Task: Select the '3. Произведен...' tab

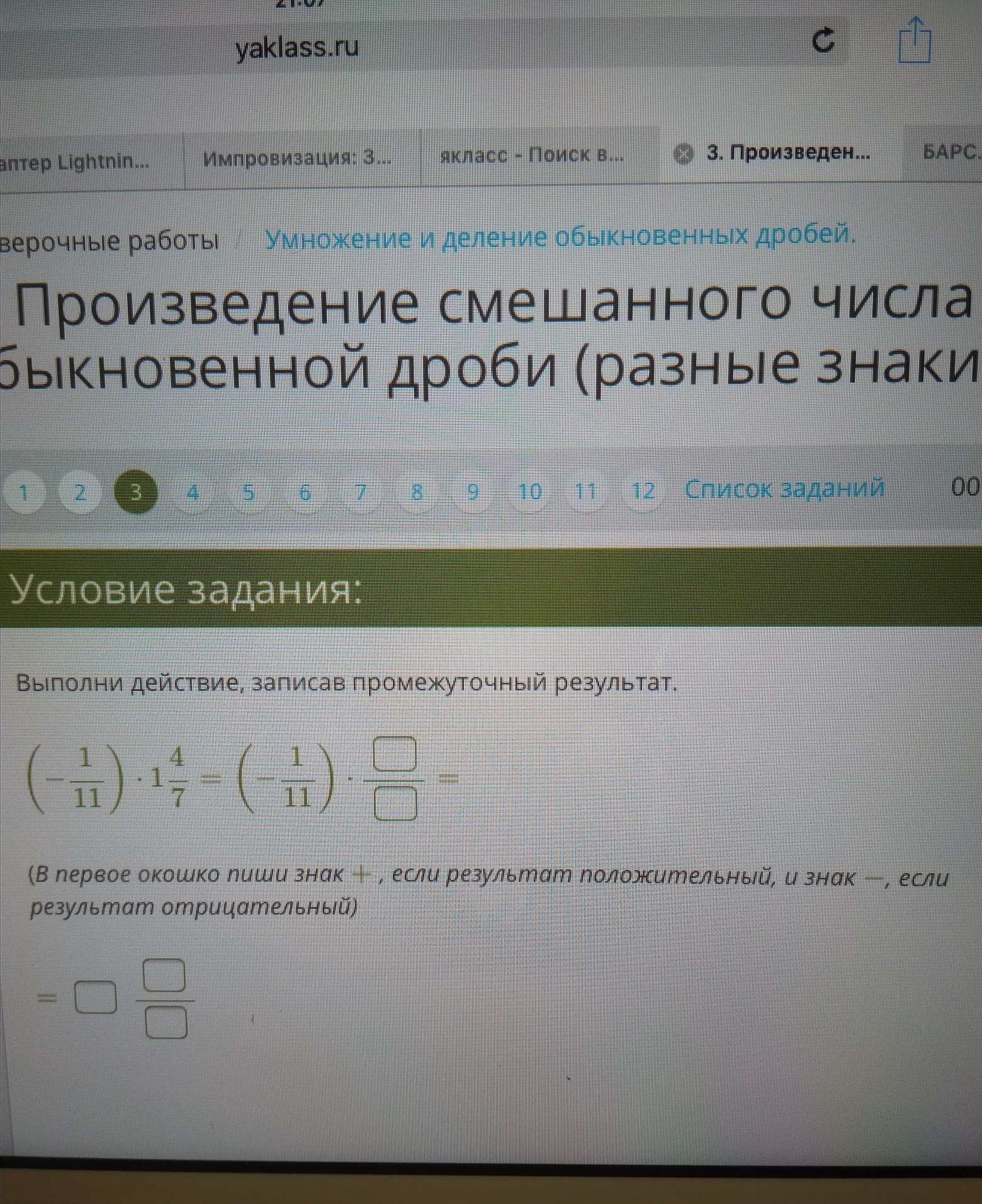Action: pyautogui.click(x=789, y=152)
